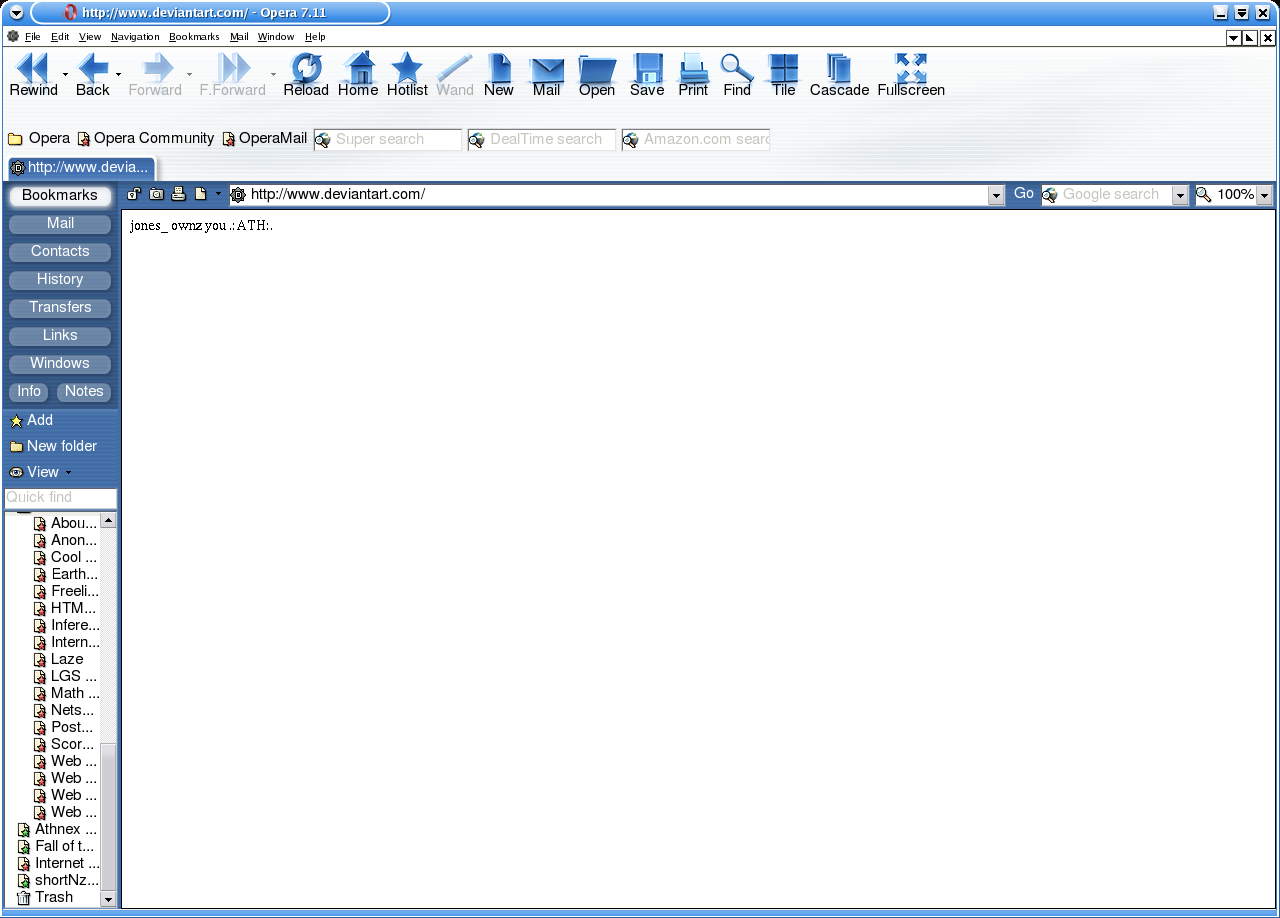1280x918 pixels.
Task: Click the Wand toolbar icon
Action: [x=455, y=68]
